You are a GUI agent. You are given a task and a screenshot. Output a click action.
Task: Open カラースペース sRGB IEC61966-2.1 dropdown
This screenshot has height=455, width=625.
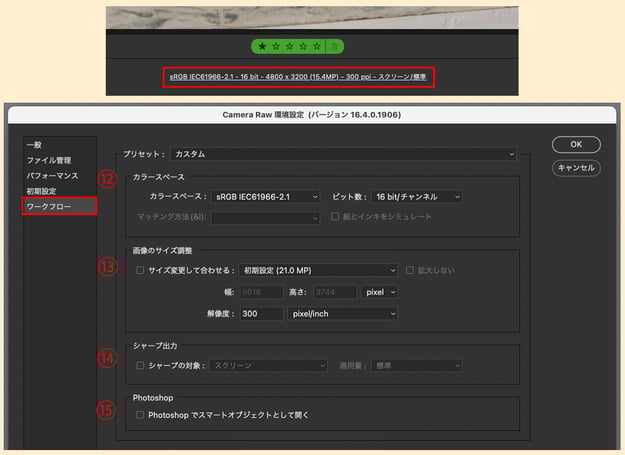[265, 197]
